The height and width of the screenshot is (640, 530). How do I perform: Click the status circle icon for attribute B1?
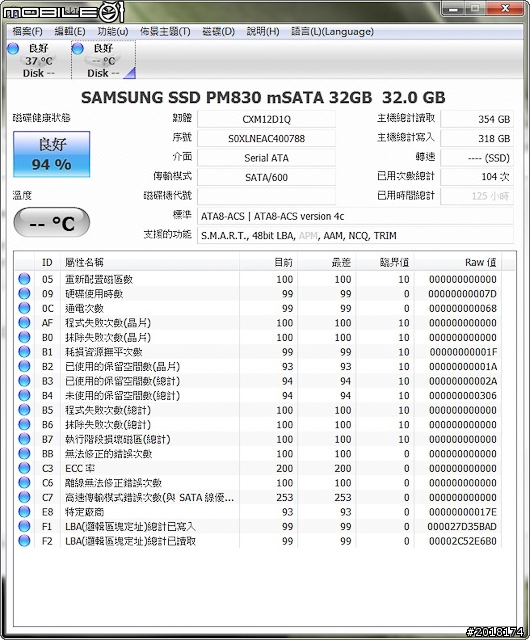tap(24, 351)
